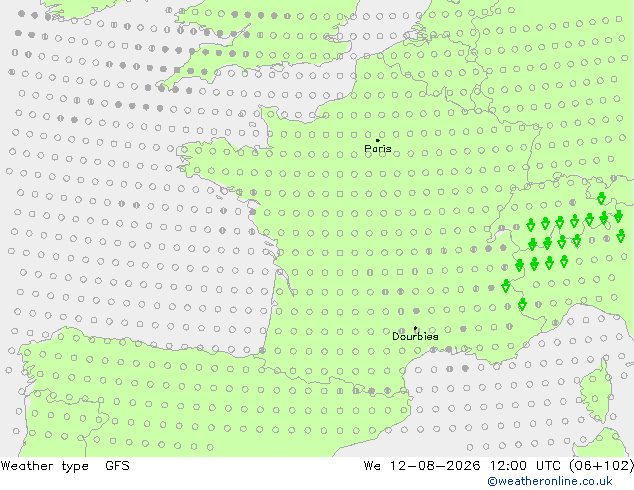634x490 pixels.
Task: Open the weatheronline.co.uk link
Action: click(550, 481)
